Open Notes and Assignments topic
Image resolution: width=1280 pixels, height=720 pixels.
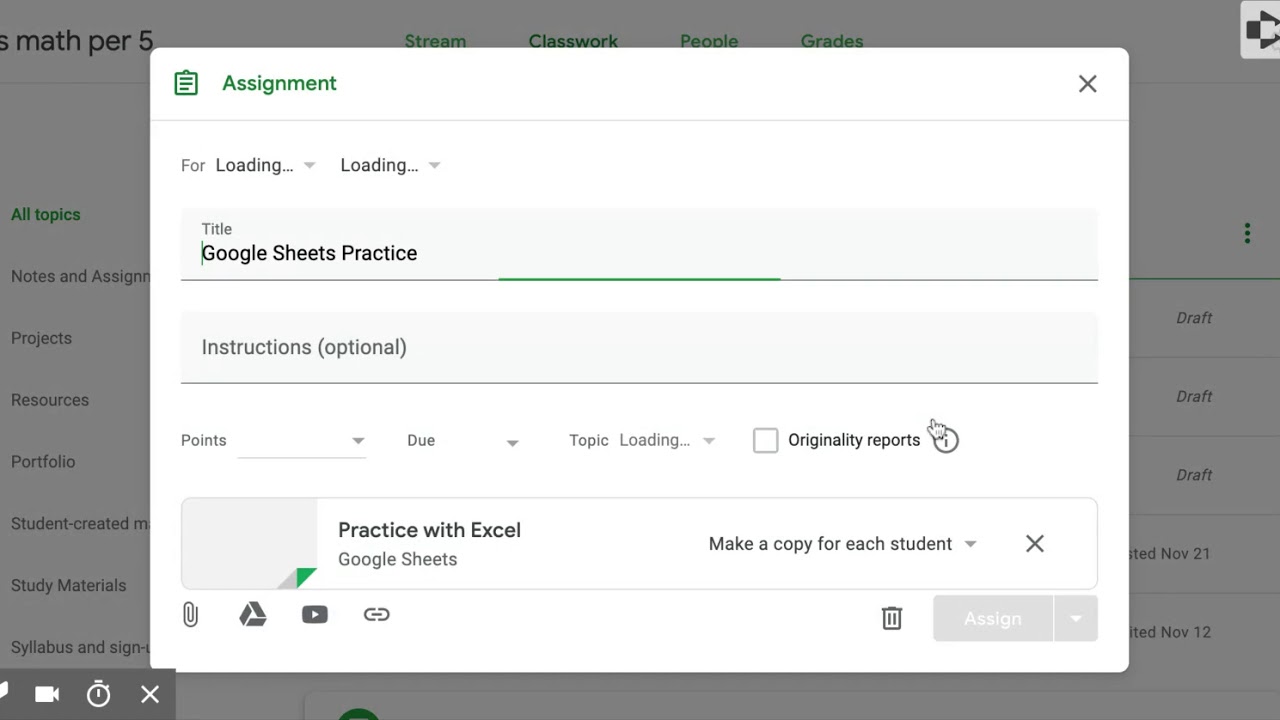[80, 276]
